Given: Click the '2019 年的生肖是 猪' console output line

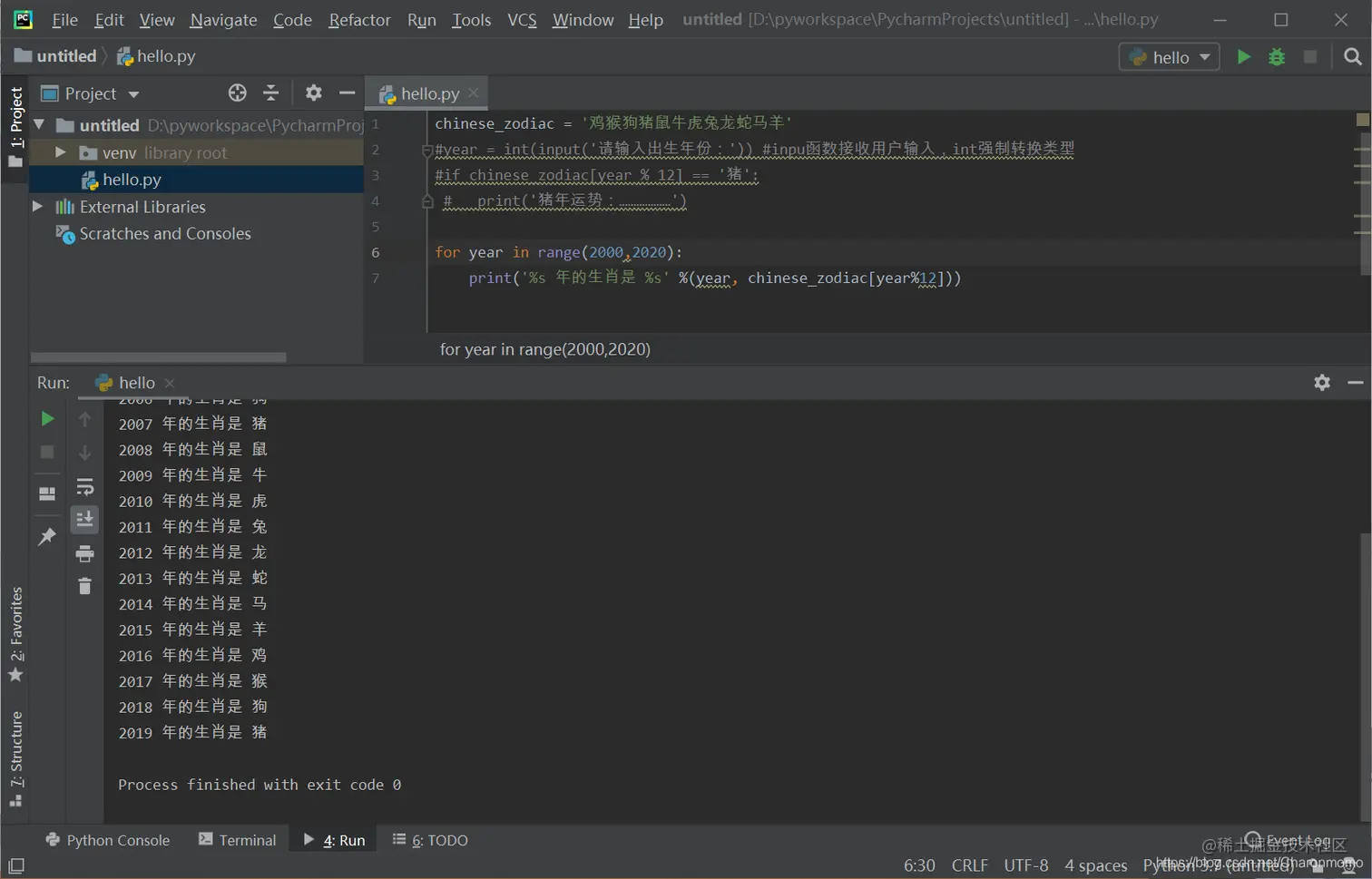Looking at the screenshot, I should point(192,732).
